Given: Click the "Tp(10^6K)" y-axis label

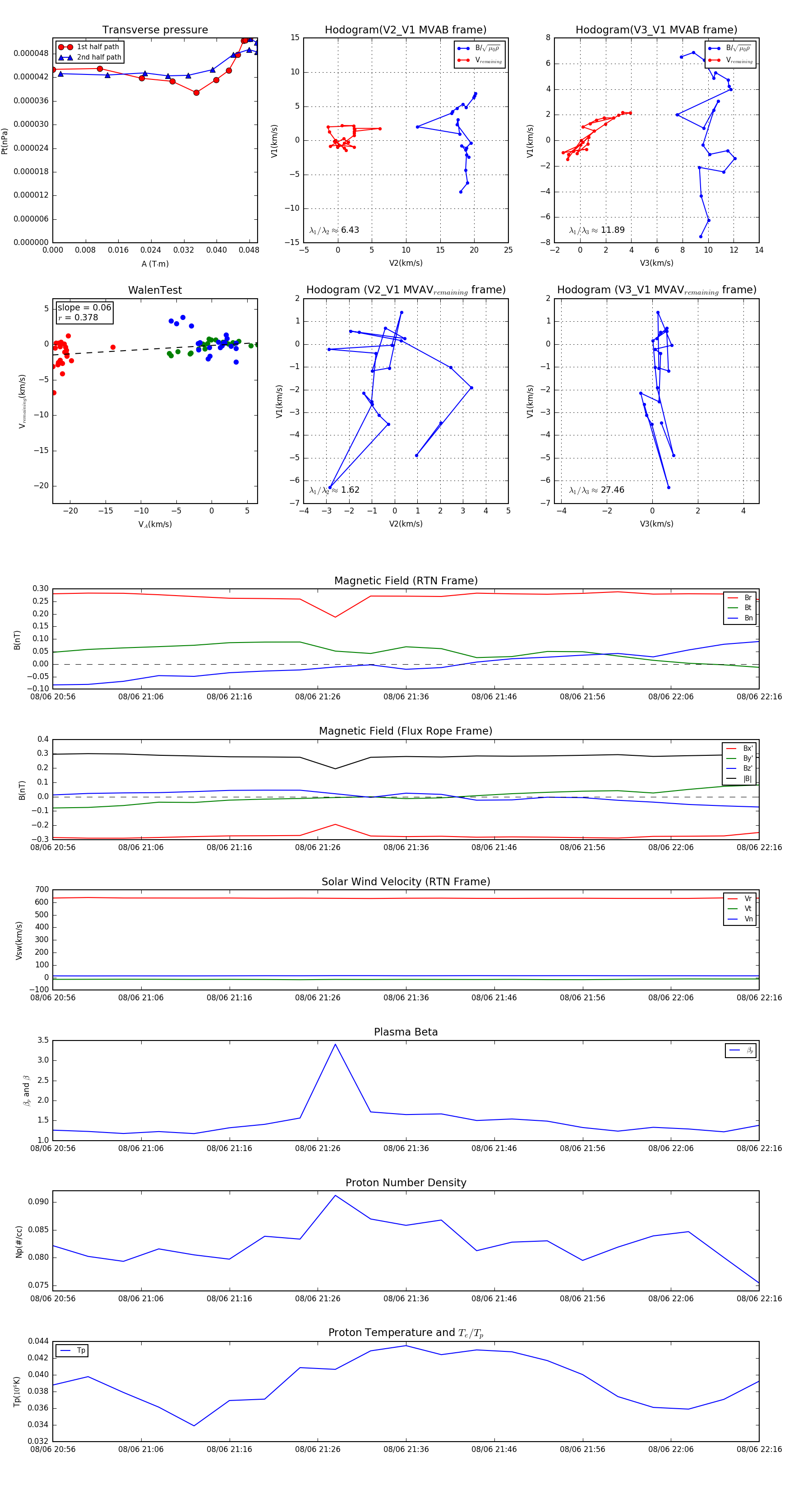Looking at the screenshot, I should [17, 1392].
